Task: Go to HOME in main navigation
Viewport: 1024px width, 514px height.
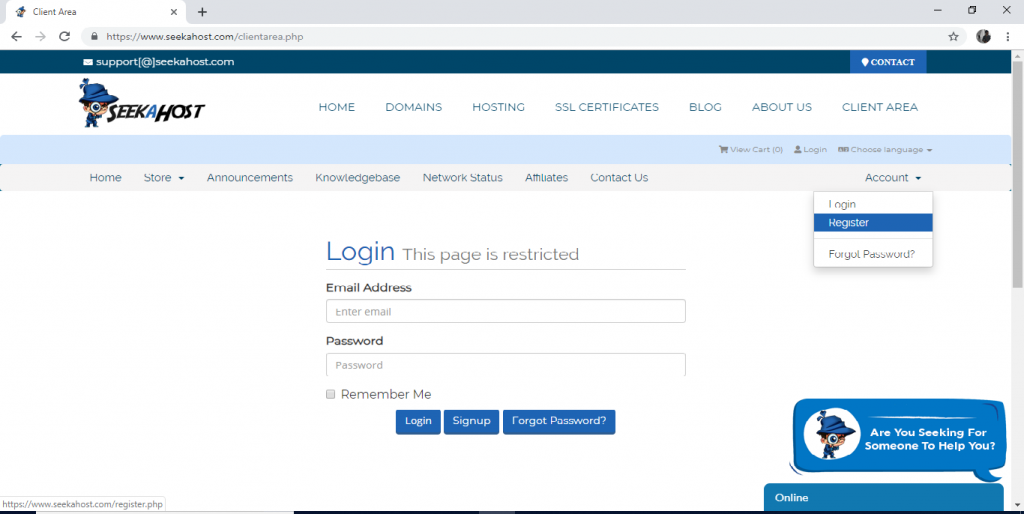Action: tap(337, 107)
